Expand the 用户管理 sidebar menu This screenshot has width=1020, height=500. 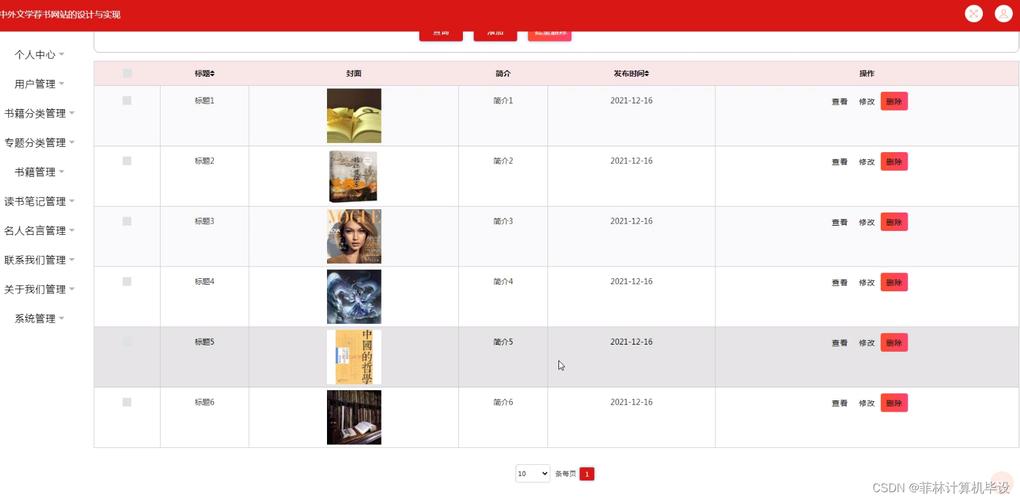pos(39,84)
